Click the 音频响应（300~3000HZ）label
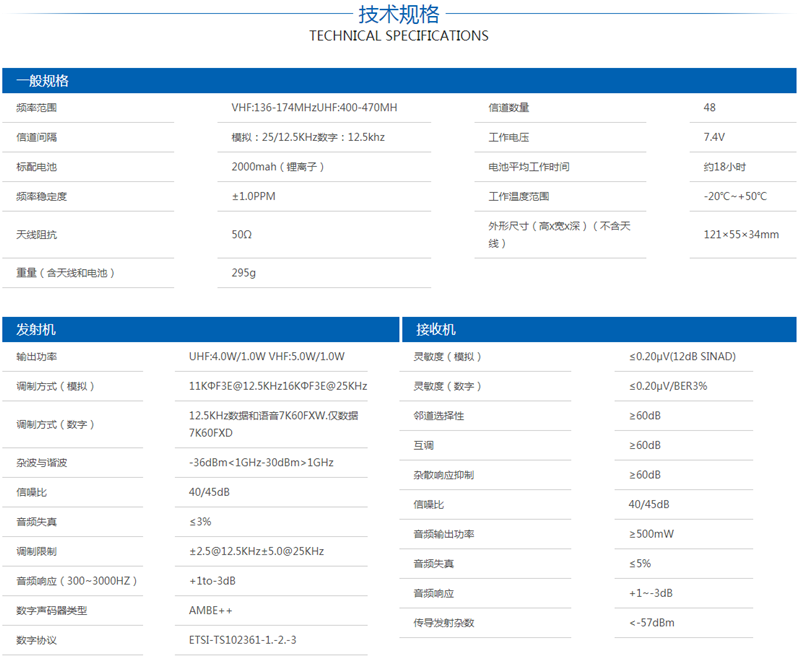The width and height of the screenshot is (800, 658). pyautogui.click(x=77, y=581)
